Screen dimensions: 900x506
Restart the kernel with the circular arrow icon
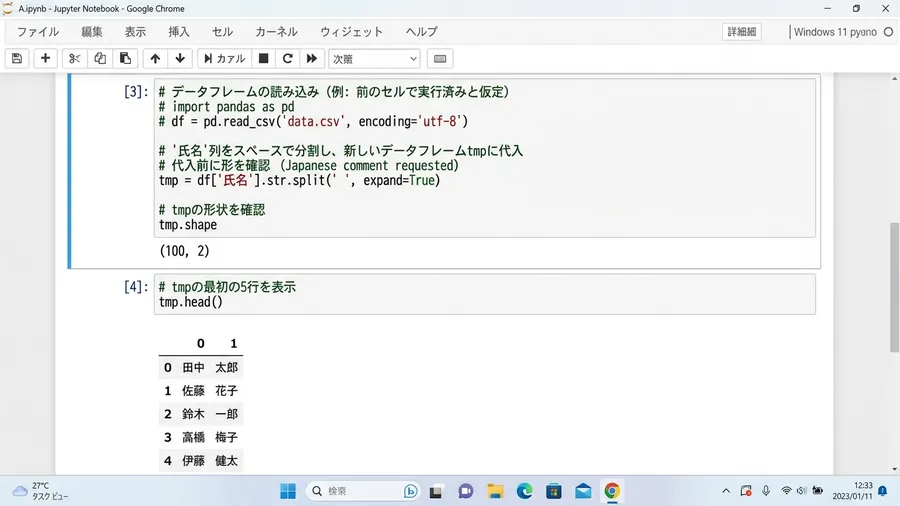[288, 59]
